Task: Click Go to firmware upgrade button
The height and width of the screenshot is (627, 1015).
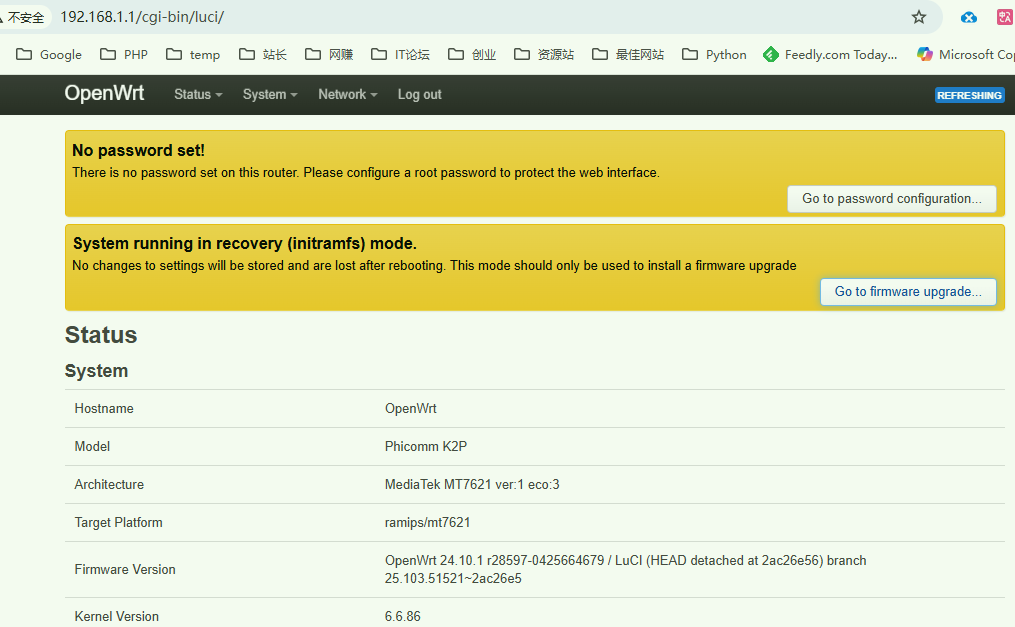Action: pos(908,291)
